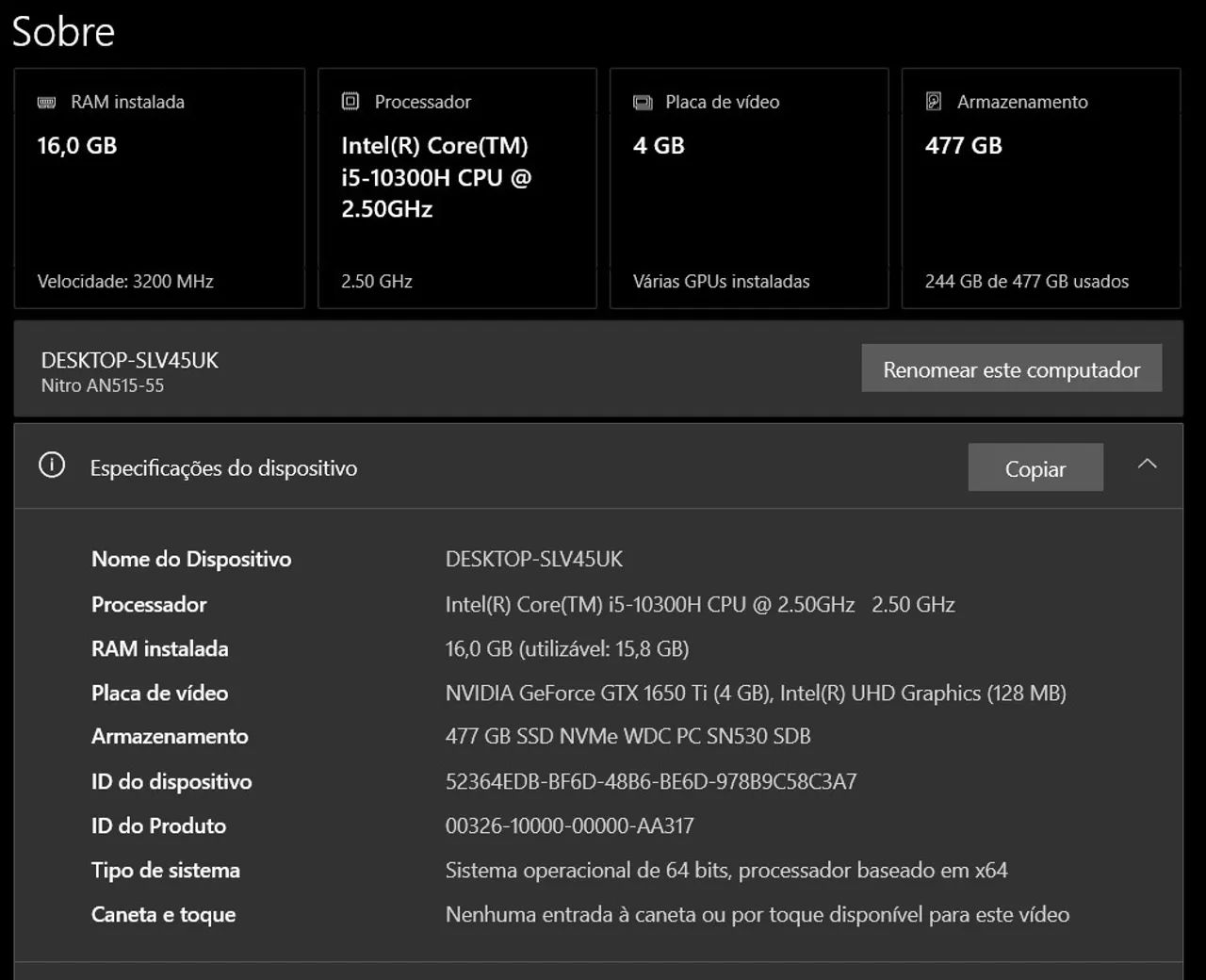Click the info icon beside Especificações do dispositivo
1206x980 pixels.
click(x=52, y=466)
